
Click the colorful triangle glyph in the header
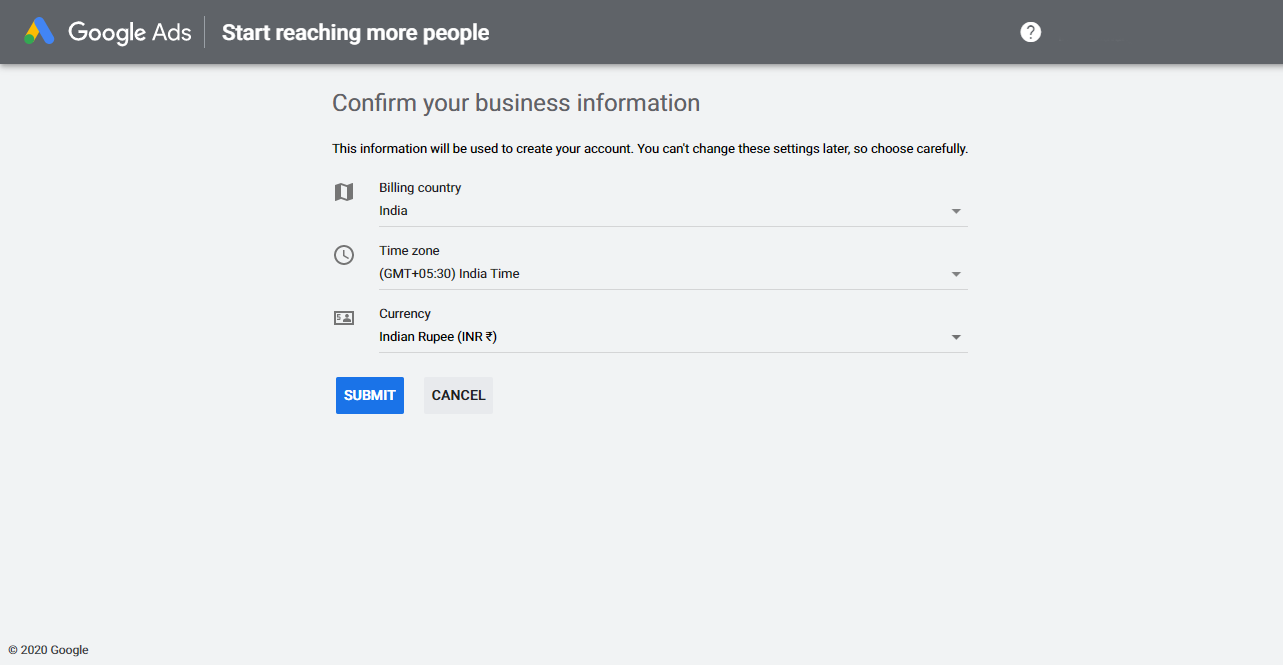pyautogui.click(x=39, y=31)
